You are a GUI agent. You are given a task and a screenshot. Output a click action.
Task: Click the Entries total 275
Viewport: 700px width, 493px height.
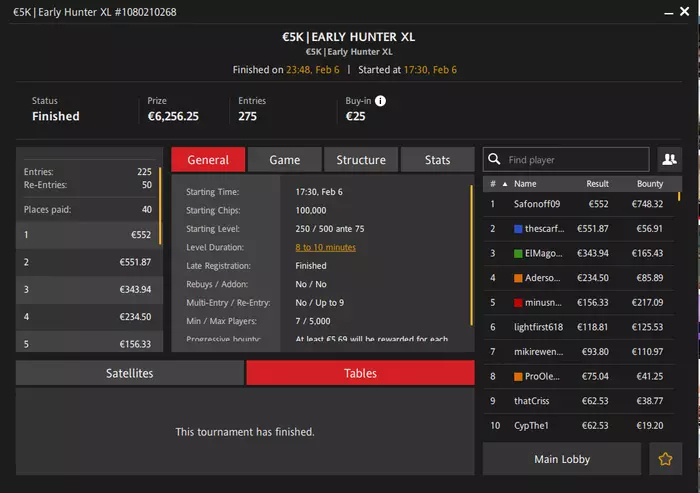tap(247, 116)
